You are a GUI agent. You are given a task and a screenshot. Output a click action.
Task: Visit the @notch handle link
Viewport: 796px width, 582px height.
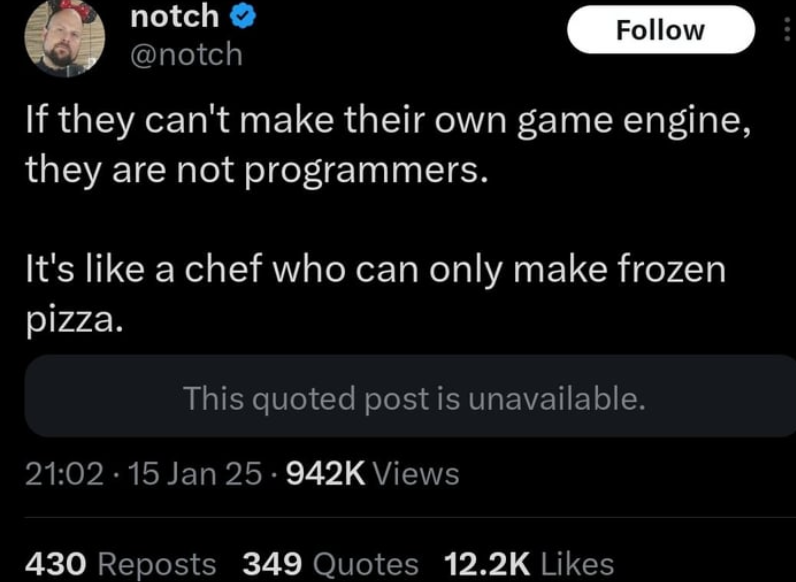pyautogui.click(x=186, y=54)
